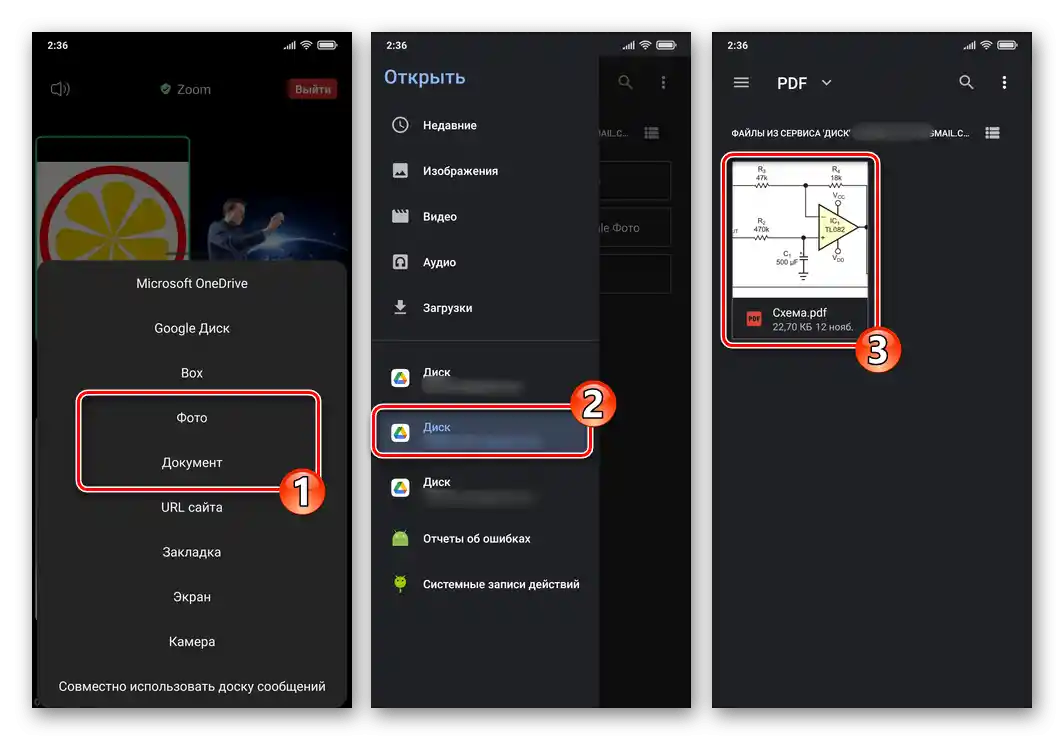
Task: Expand the PDF dropdown title
Action: [x=804, y=83]
